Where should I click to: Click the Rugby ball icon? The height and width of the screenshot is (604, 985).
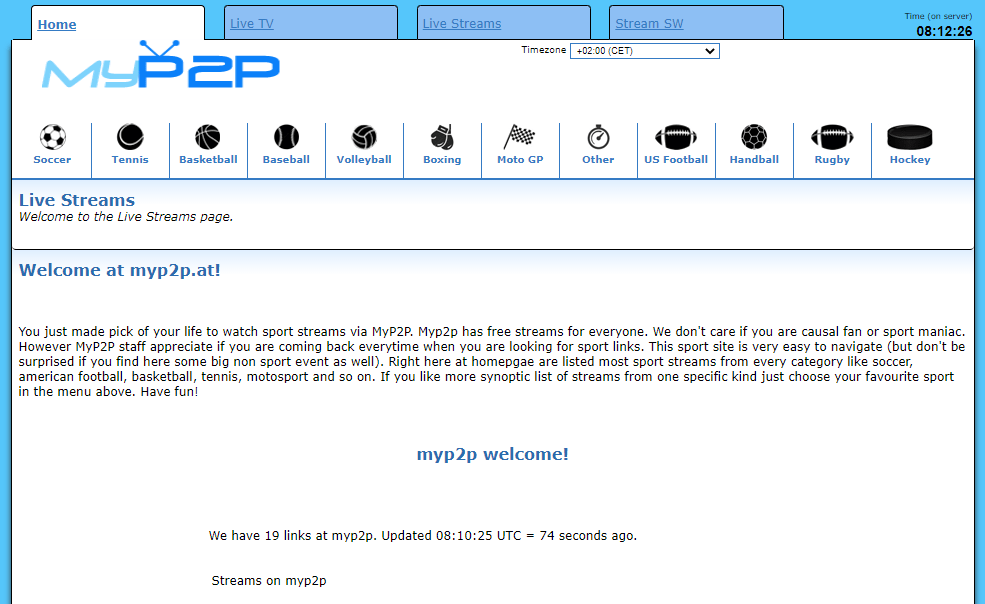point(832,137)
